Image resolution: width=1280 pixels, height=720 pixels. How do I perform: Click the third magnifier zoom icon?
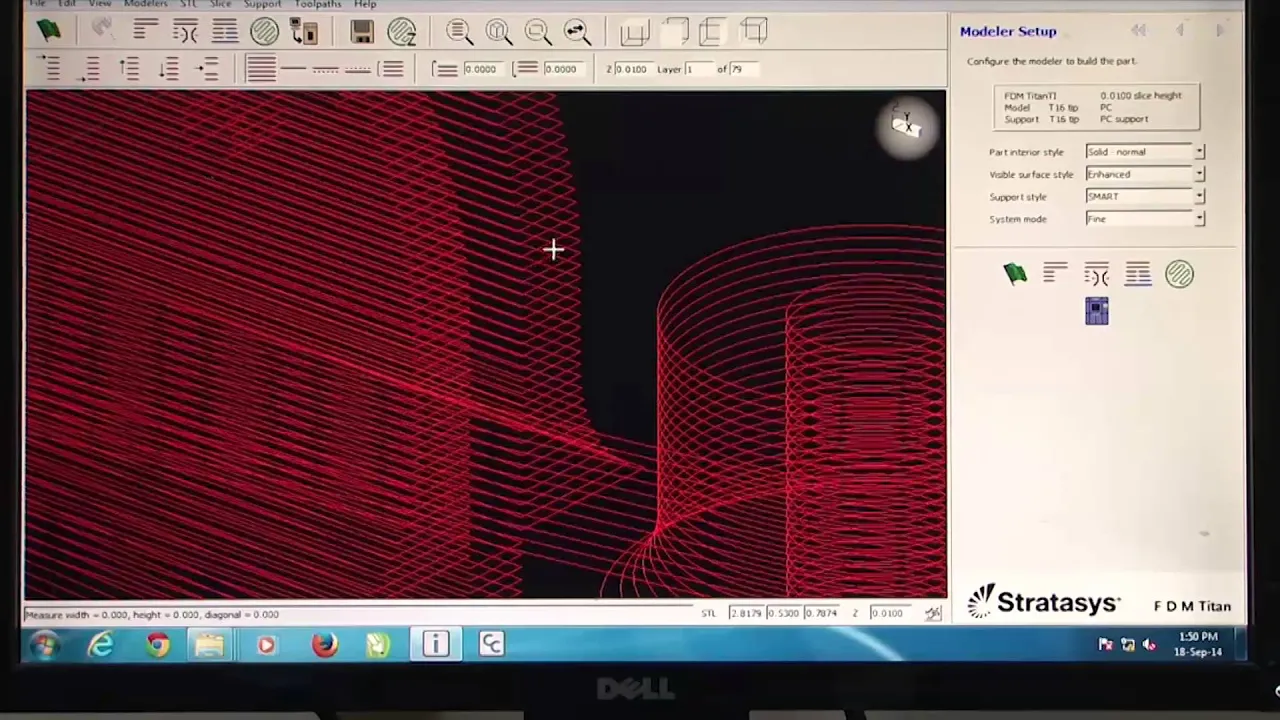coord(538,32)
